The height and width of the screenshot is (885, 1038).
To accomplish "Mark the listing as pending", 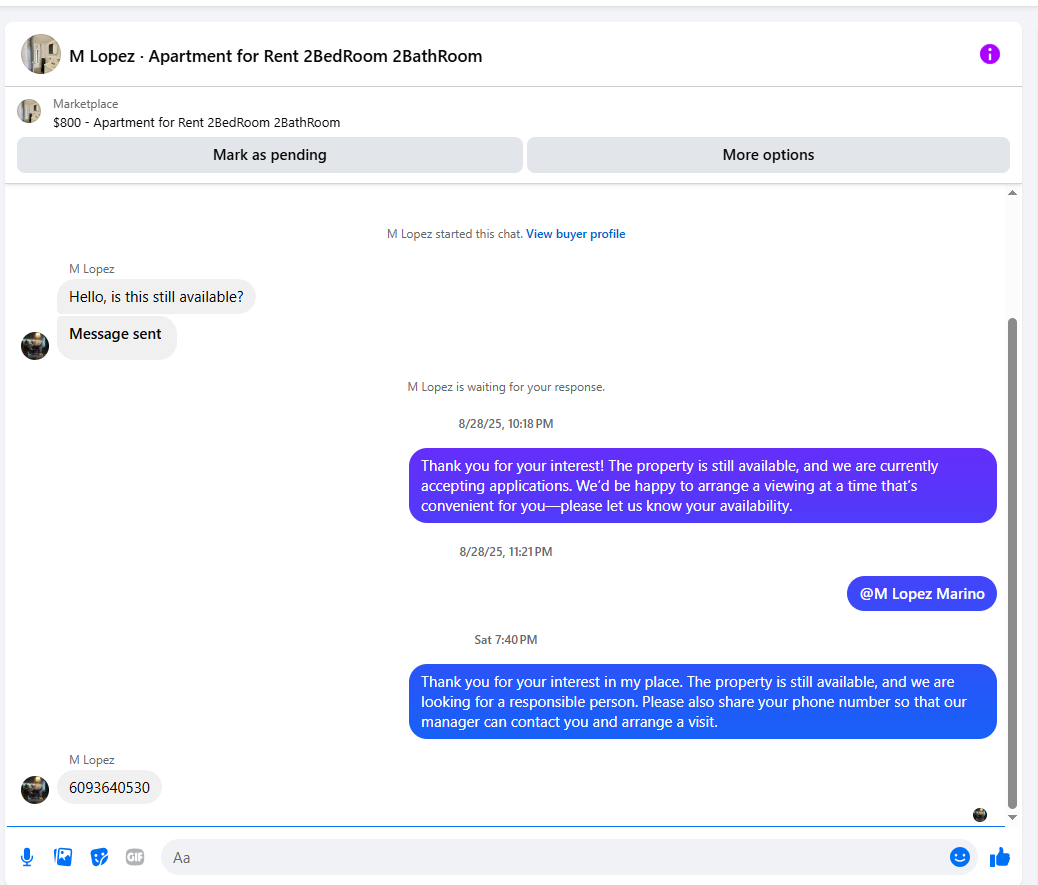I will 269,155.
